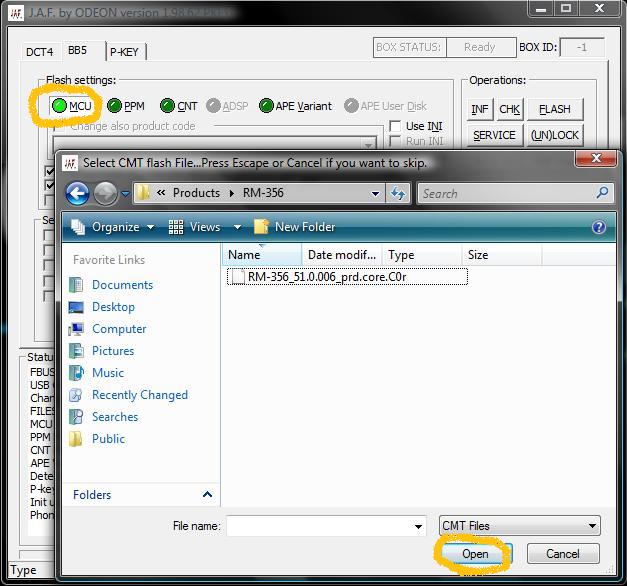Click the Open button in file dialog
This screenshot has width=627, height=586.
(x=475, y=554)
